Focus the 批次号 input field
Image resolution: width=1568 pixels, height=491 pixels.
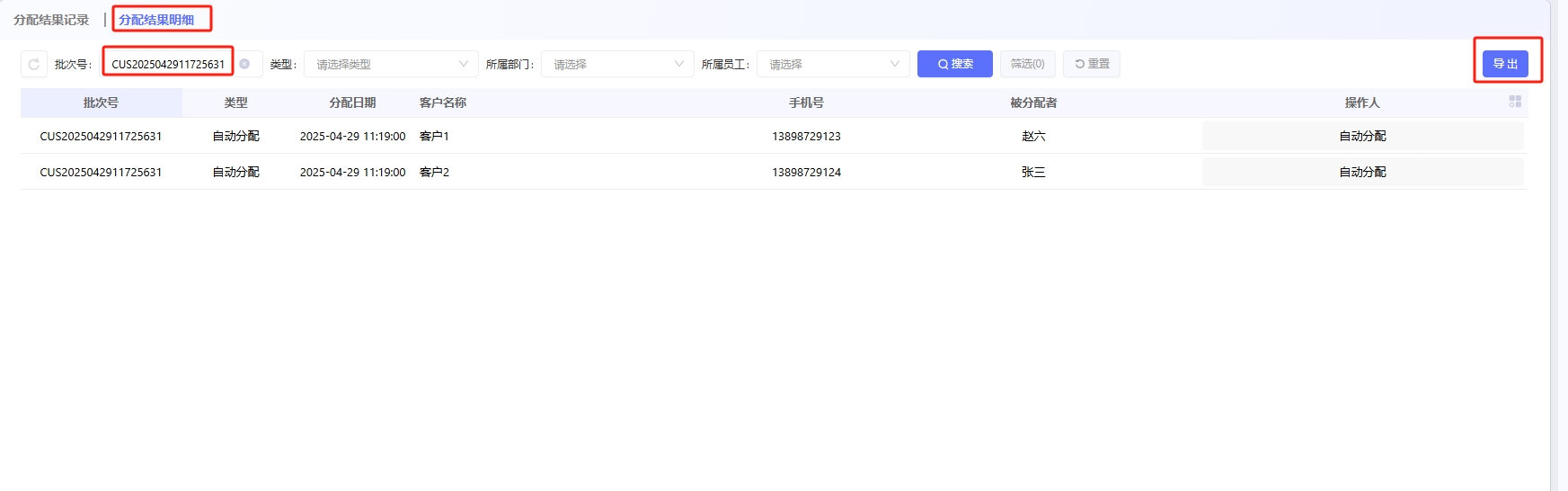(168, 64)
